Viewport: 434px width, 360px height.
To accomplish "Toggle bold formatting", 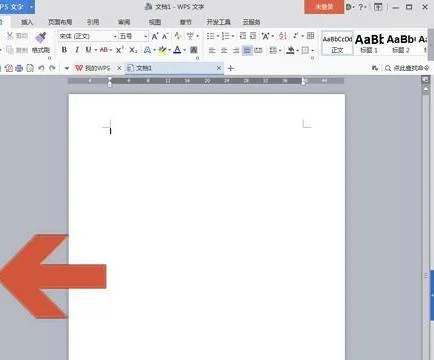I will point(64,50).
